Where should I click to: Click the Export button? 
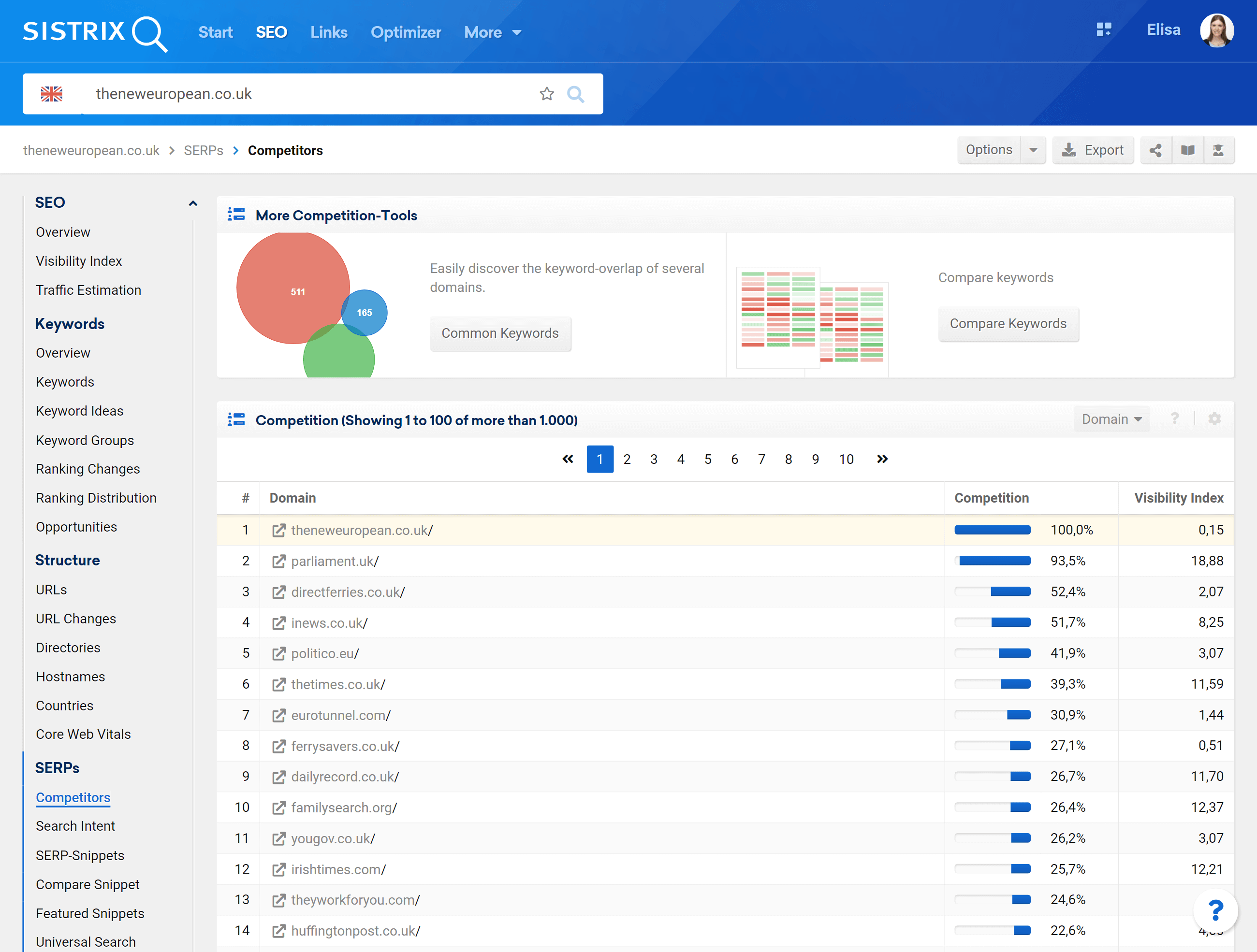pos(1093,150)
